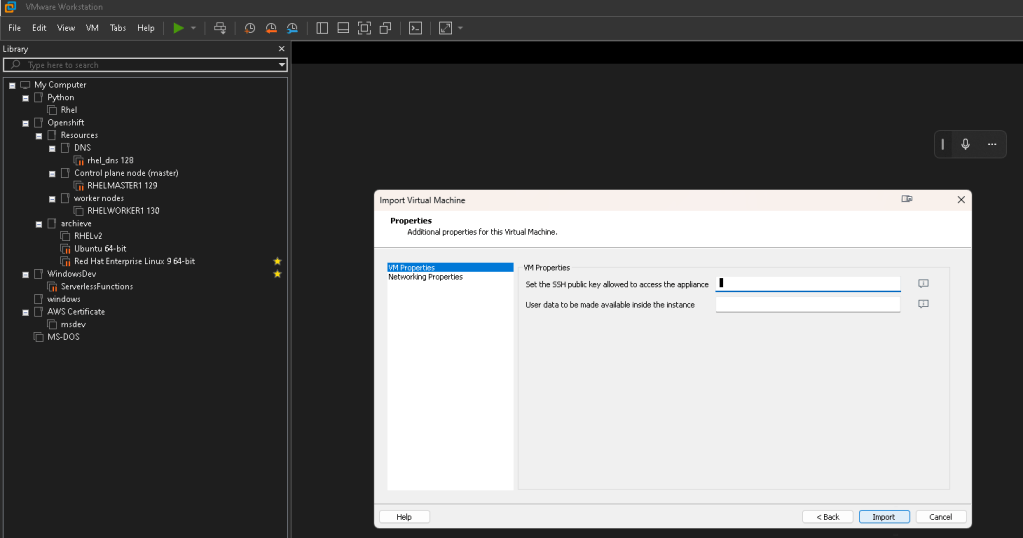
Task: Select the MS-DOS virtual machine
Action: (x=63, y=336)
